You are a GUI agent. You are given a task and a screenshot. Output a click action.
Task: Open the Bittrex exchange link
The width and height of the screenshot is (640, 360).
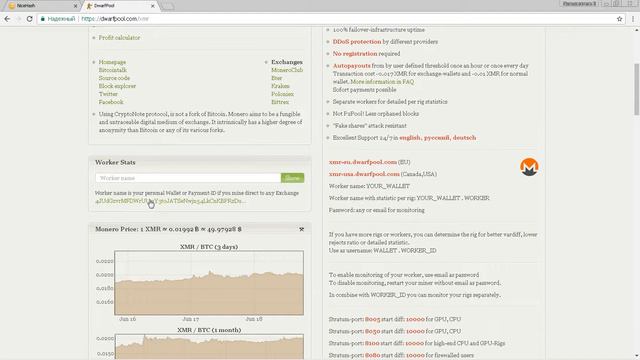pyautogui.click(x=280, y=102)
